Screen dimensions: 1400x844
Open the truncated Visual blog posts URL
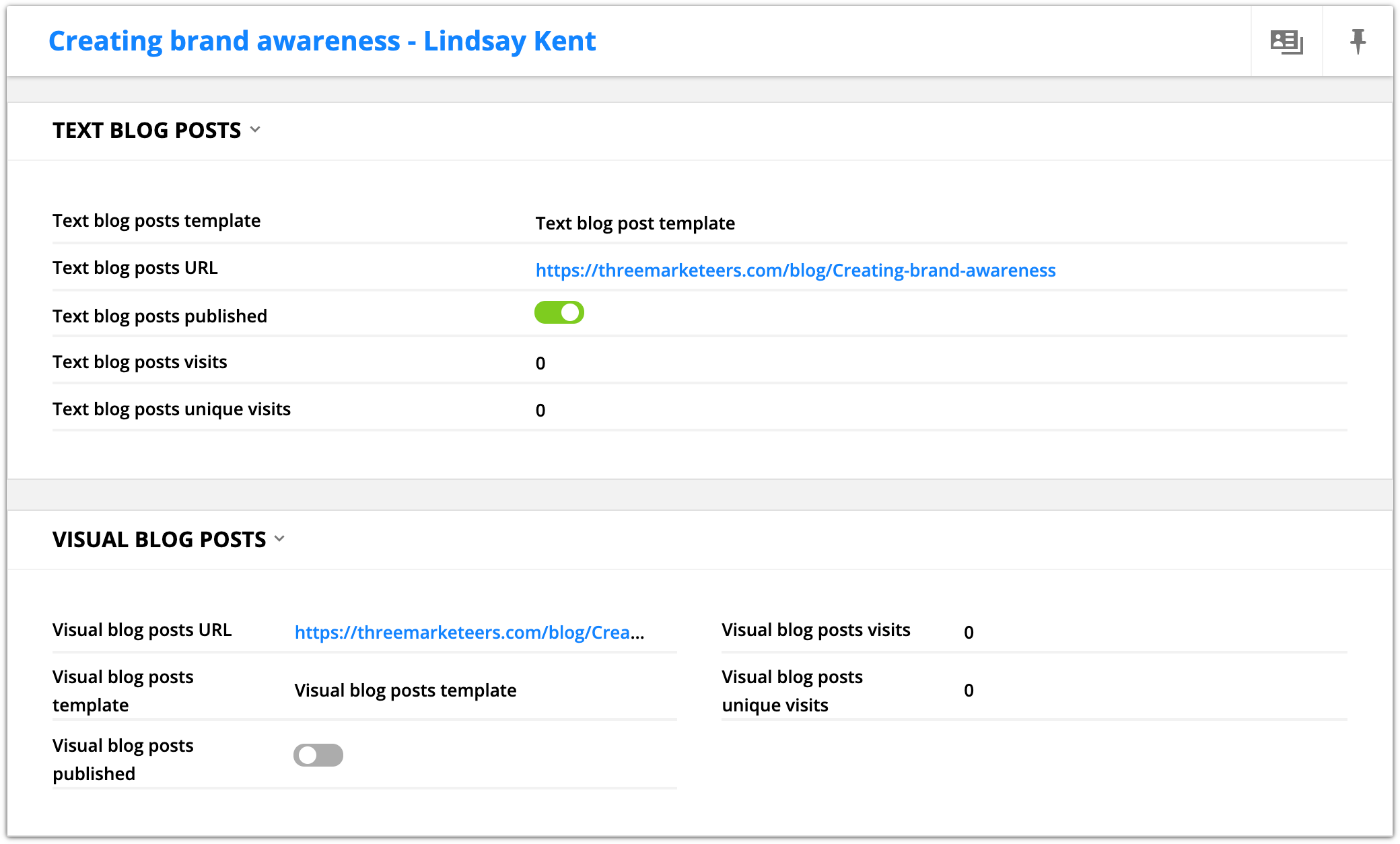(468, 633)
